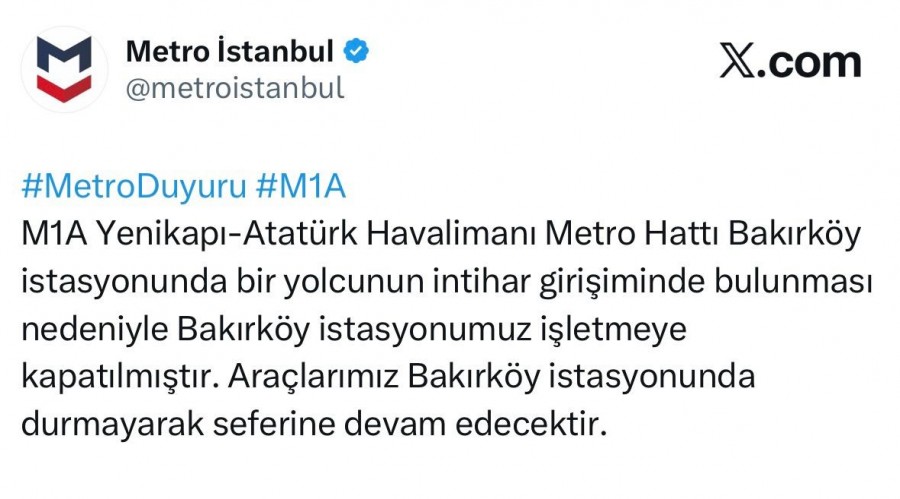Open the @metroistanbul handle link
Image resolution: width=900 pixels, height=499 pixels.
coord(235,88)
